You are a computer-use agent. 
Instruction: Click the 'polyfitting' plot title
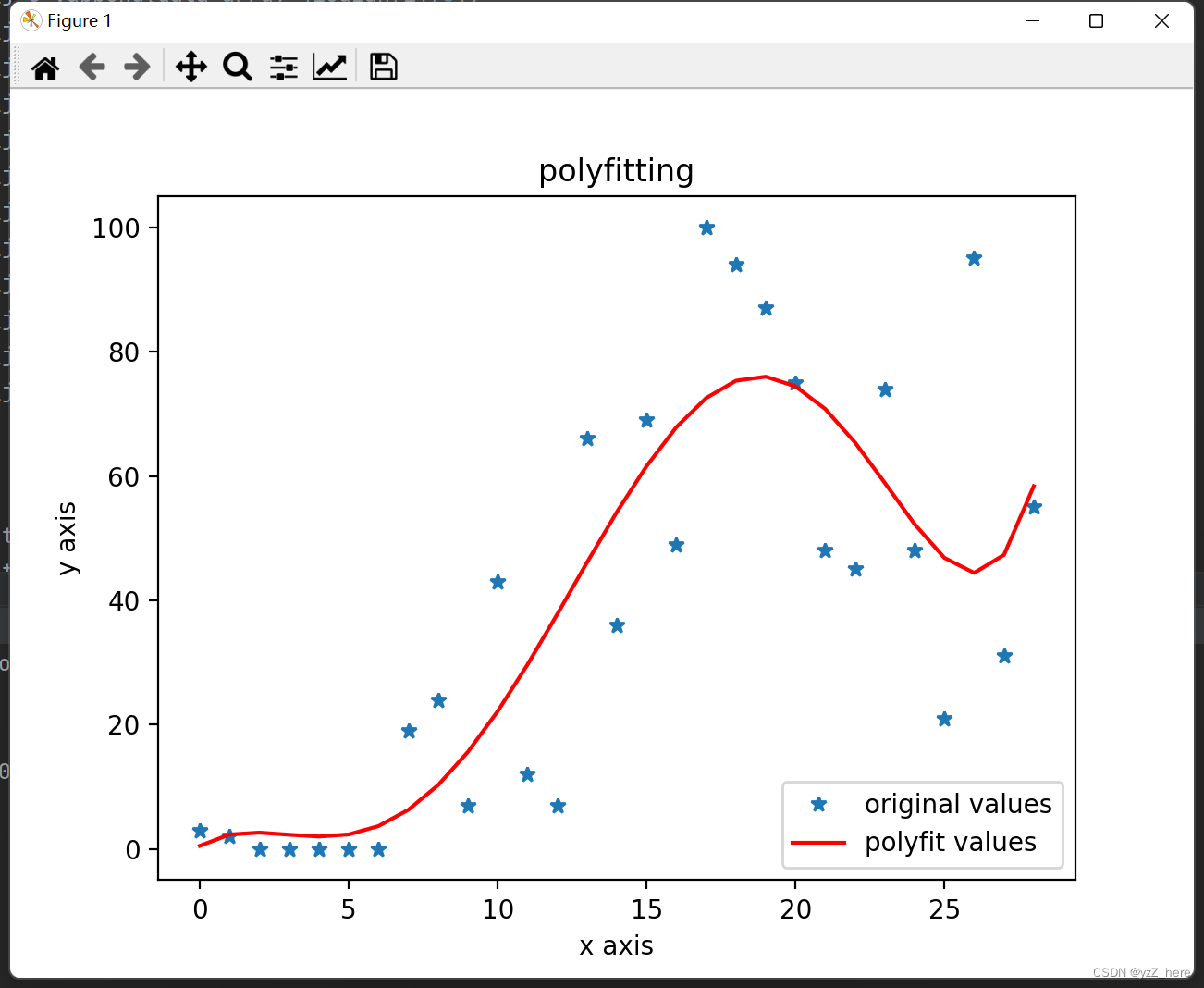(617, 171)
